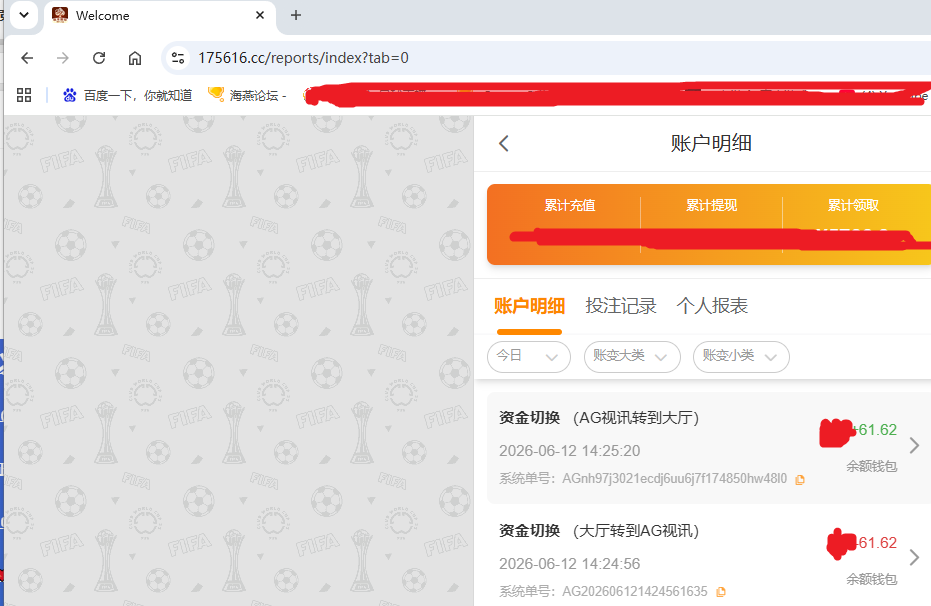Close the Welcome tab
The height and width of the screenshot is (606, 931).
point(259,15)
